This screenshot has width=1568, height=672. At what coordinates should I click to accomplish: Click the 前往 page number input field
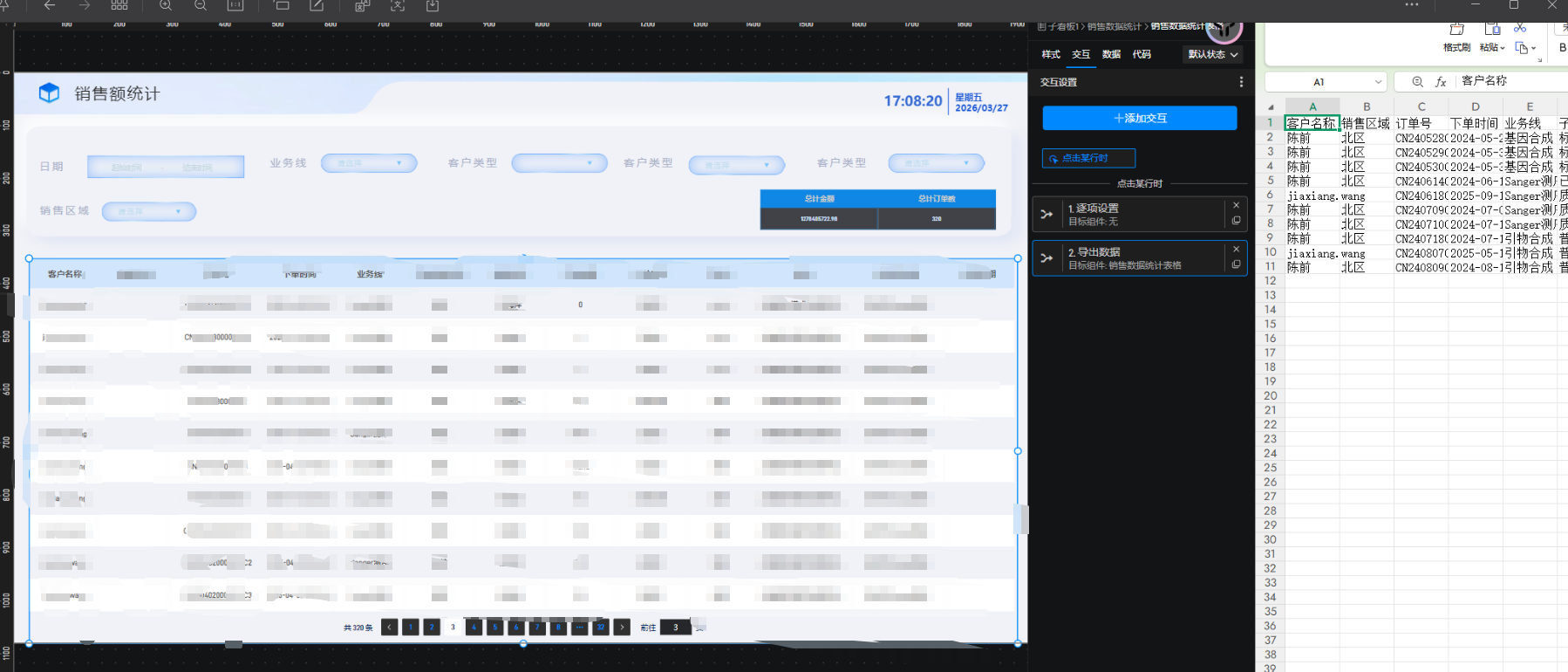coord(676,627)
